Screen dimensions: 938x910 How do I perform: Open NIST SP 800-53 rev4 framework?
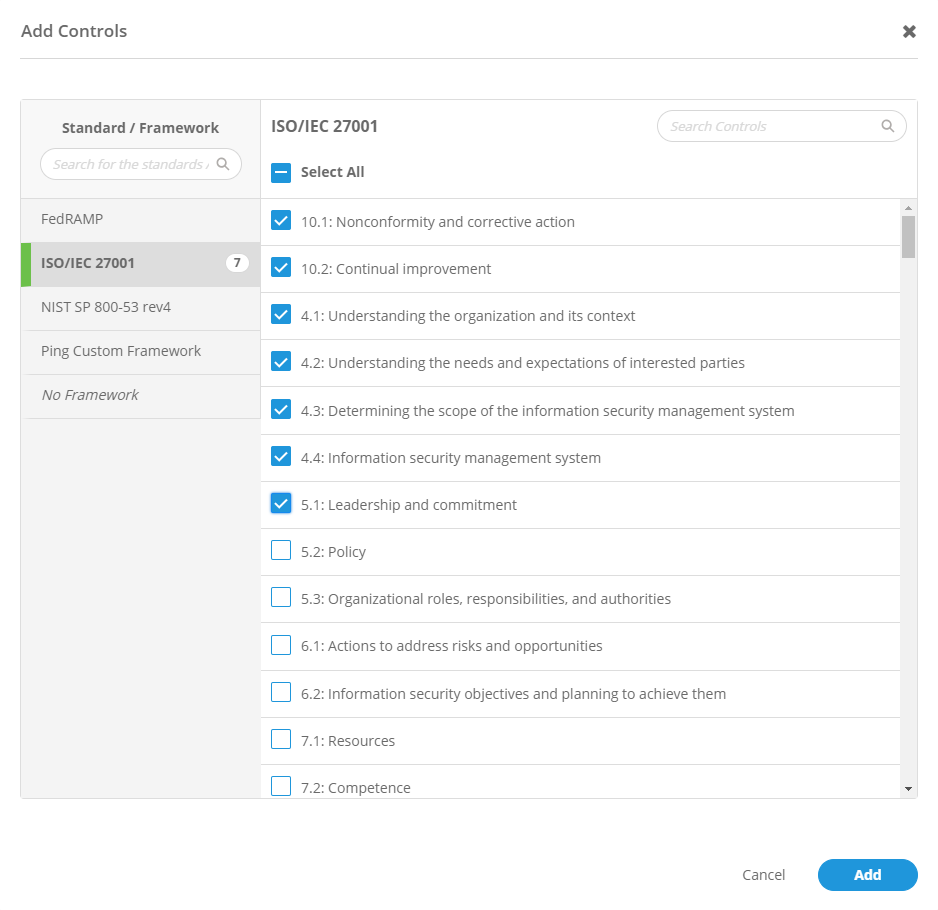click(106, 307)
